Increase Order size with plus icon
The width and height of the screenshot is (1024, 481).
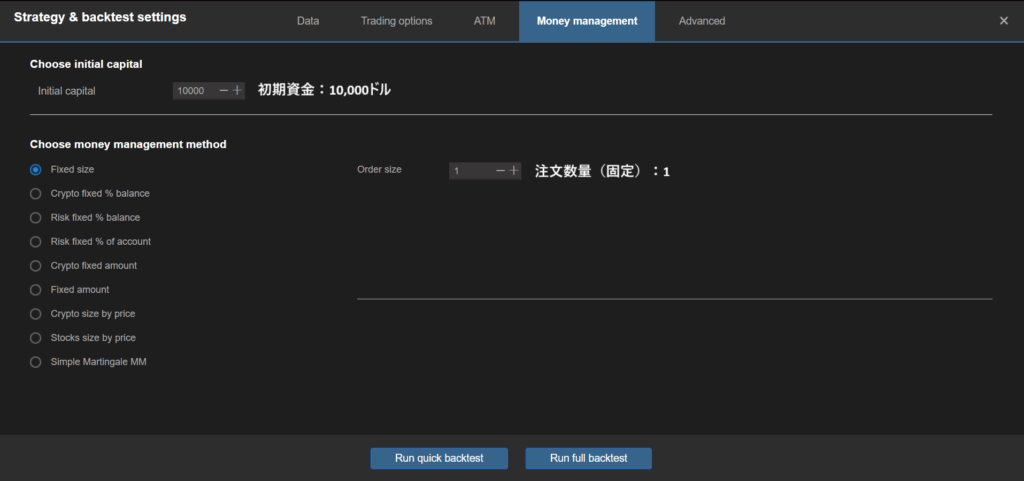[x=514, y=171]
